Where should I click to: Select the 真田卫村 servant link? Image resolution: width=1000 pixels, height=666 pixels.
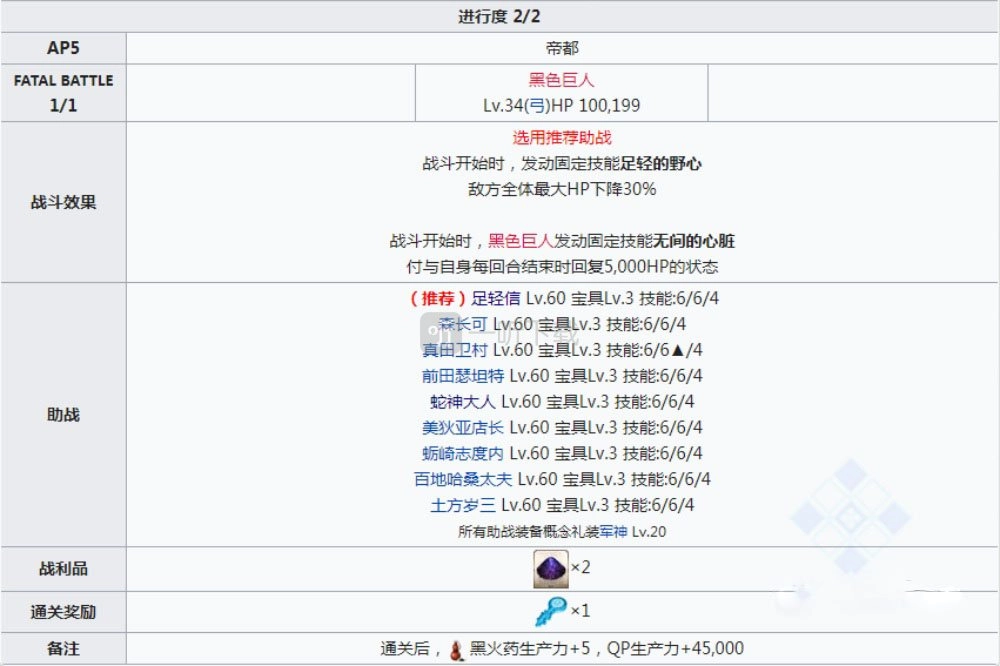click(456, 350)
